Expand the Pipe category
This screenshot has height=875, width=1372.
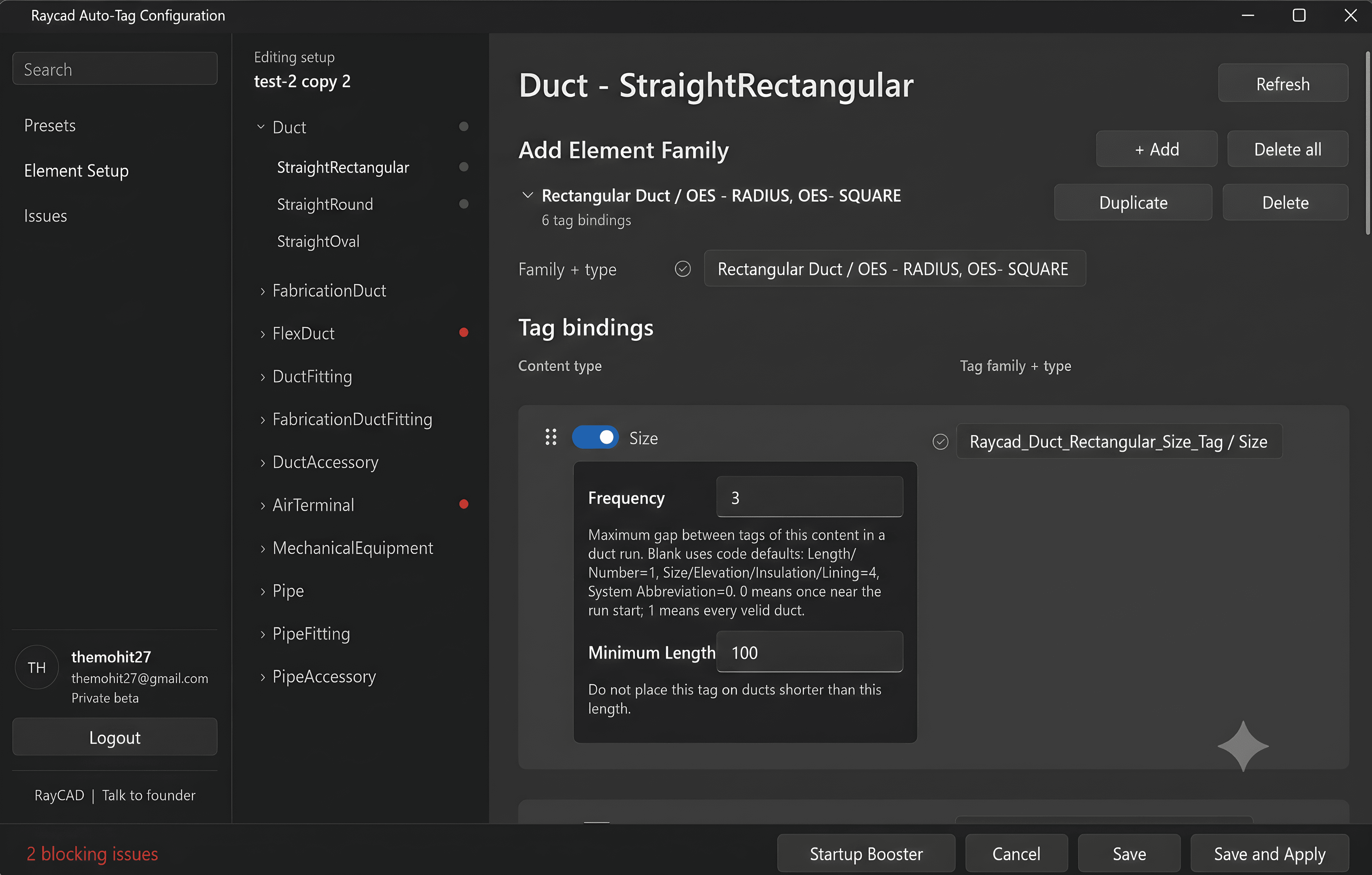pyautogui.click(x=262, y=591)
